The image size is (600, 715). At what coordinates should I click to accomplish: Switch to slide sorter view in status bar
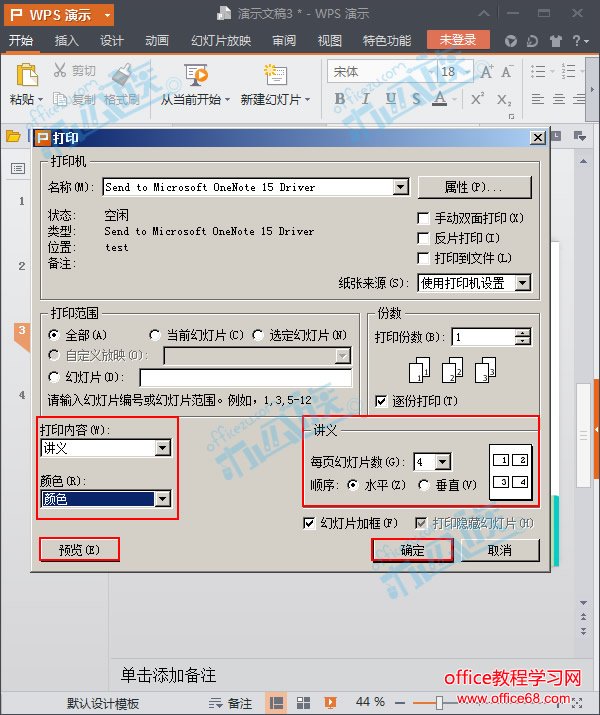(303, 703)
